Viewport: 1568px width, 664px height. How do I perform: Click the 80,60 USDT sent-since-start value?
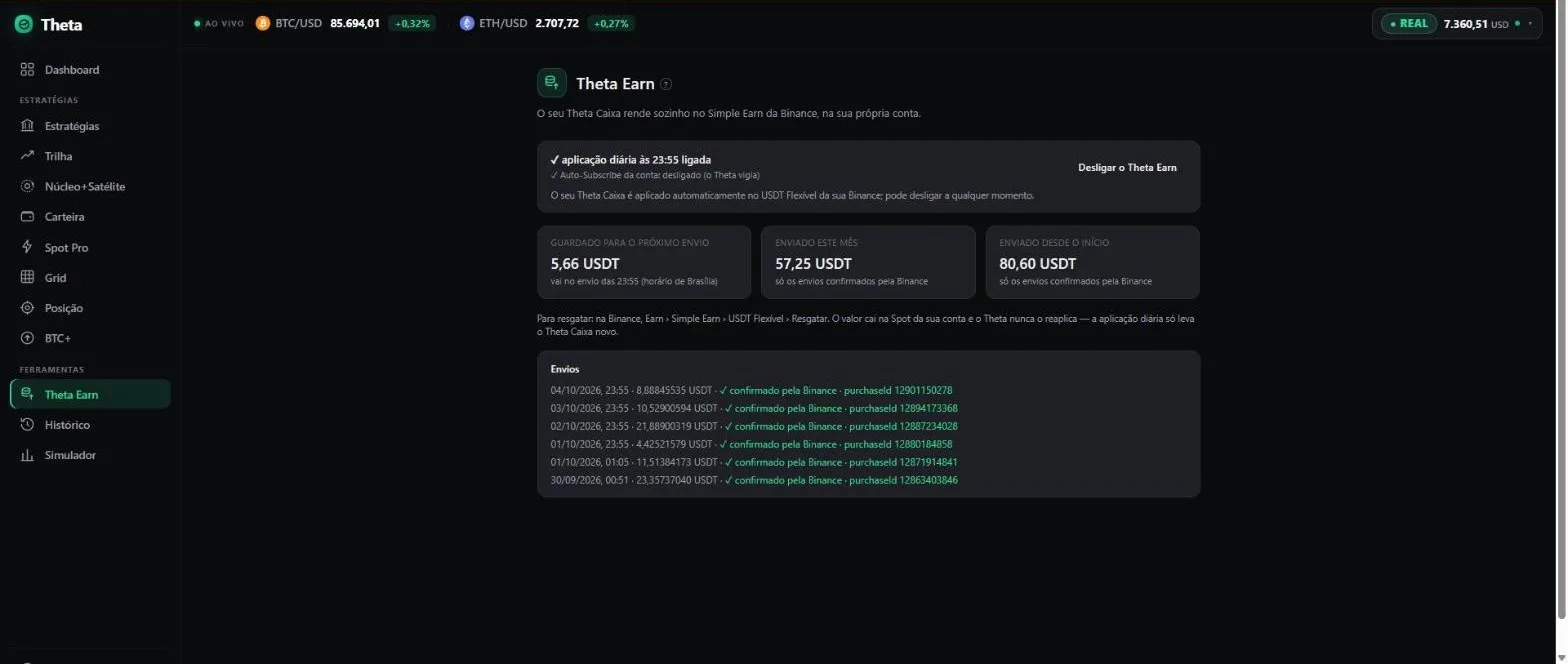tap(1038, 264)
